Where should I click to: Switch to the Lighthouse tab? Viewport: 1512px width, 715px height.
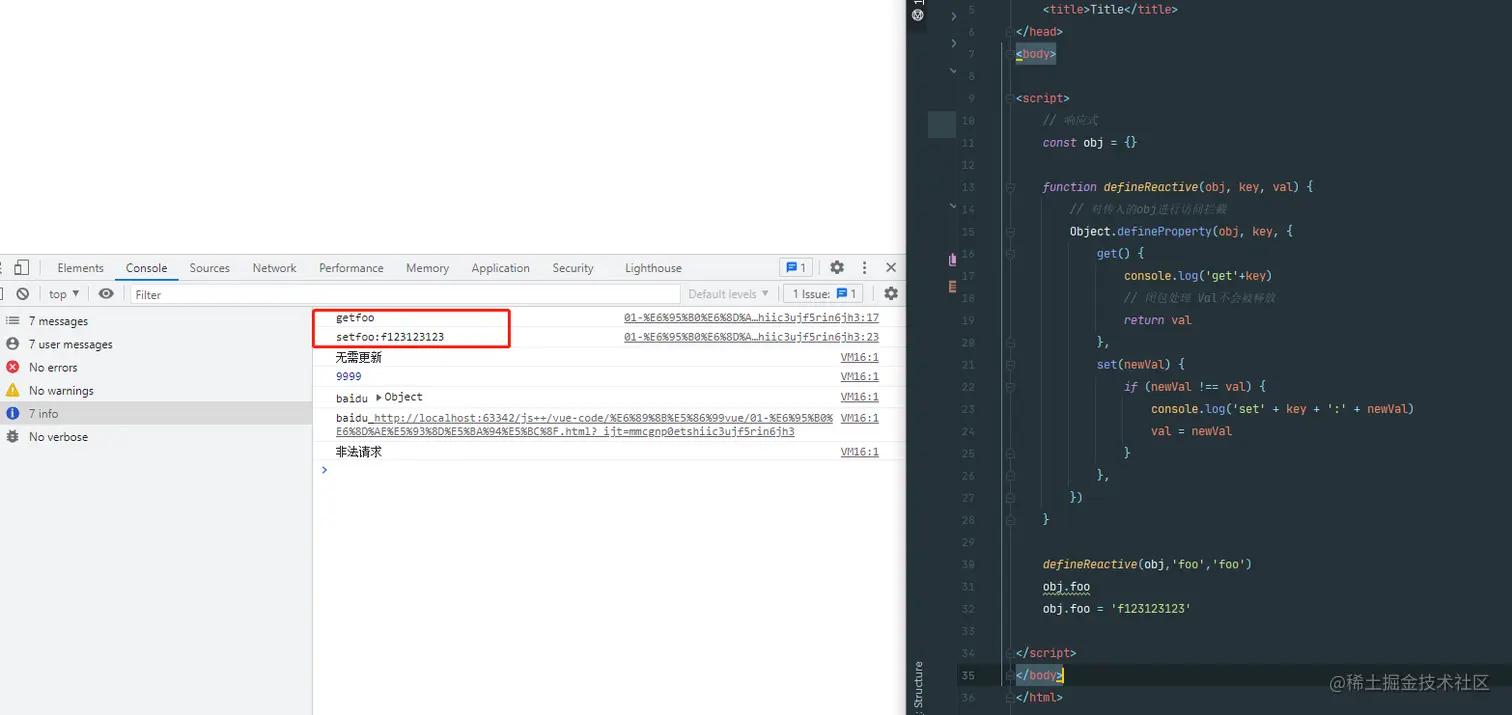click(653, 268)
